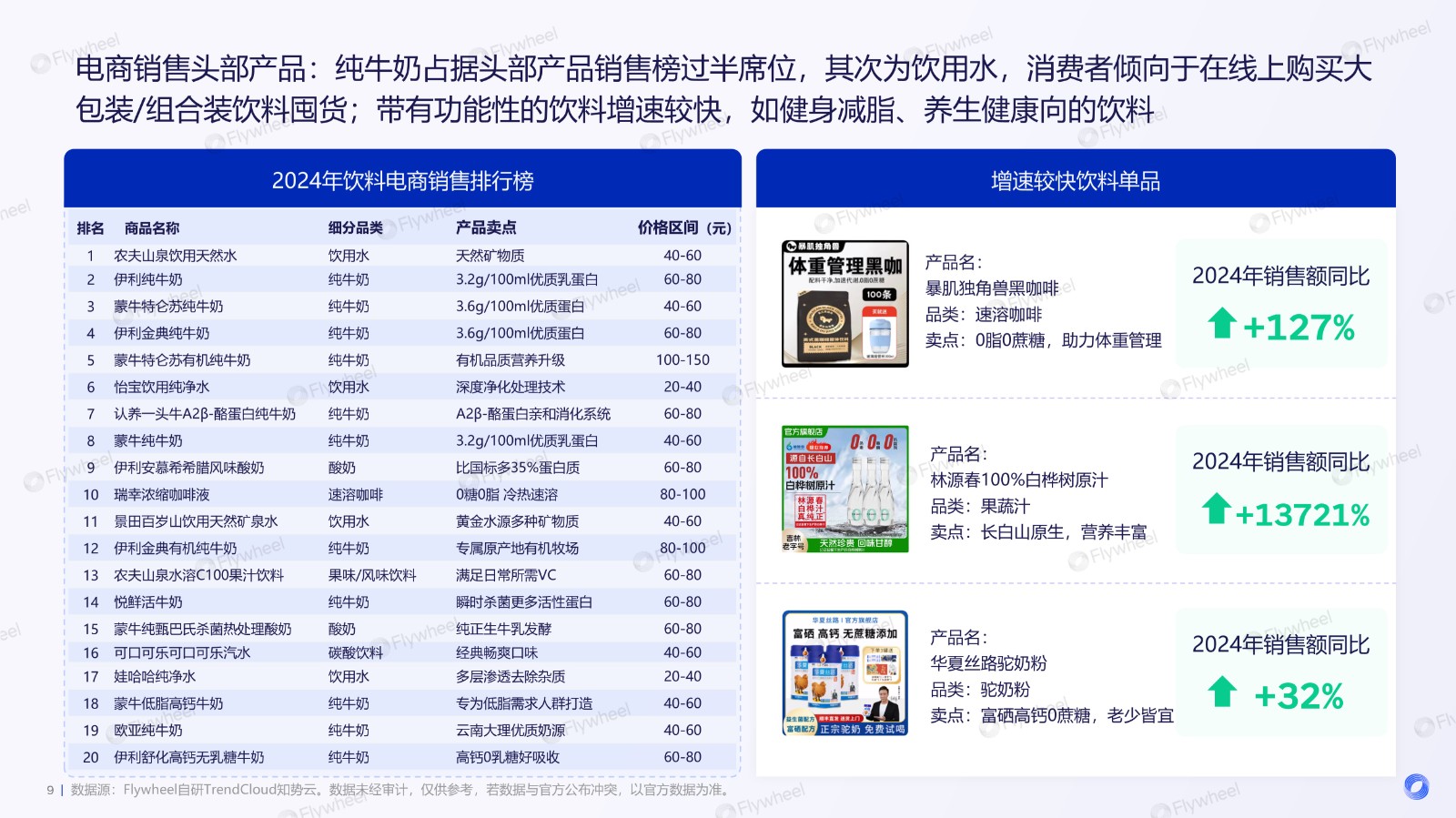Click the 林源春100%白桦树原汁 product name
The height and width of the screenshot is (818, 1456).
[1019, 480]
